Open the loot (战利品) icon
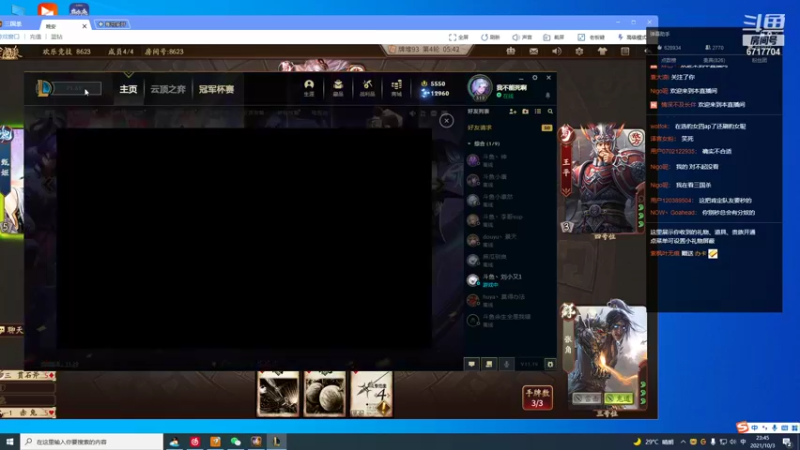The height and width of the screenshot is (450, 800). (x=367, y=88)
